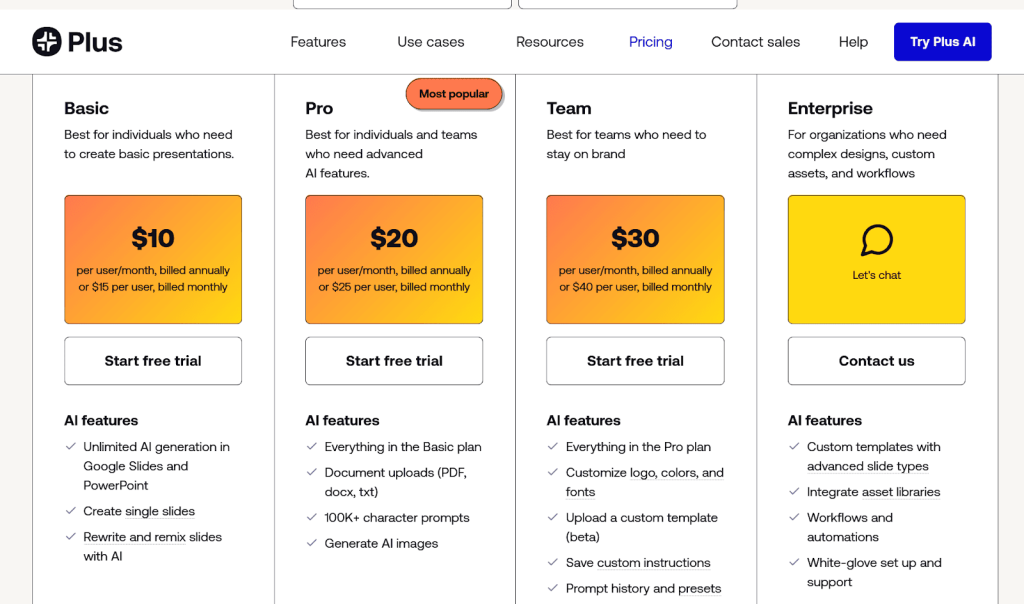Start free trial for Basic plan
This screenshot has width=1024, height=604.
[x=153, y=361]
